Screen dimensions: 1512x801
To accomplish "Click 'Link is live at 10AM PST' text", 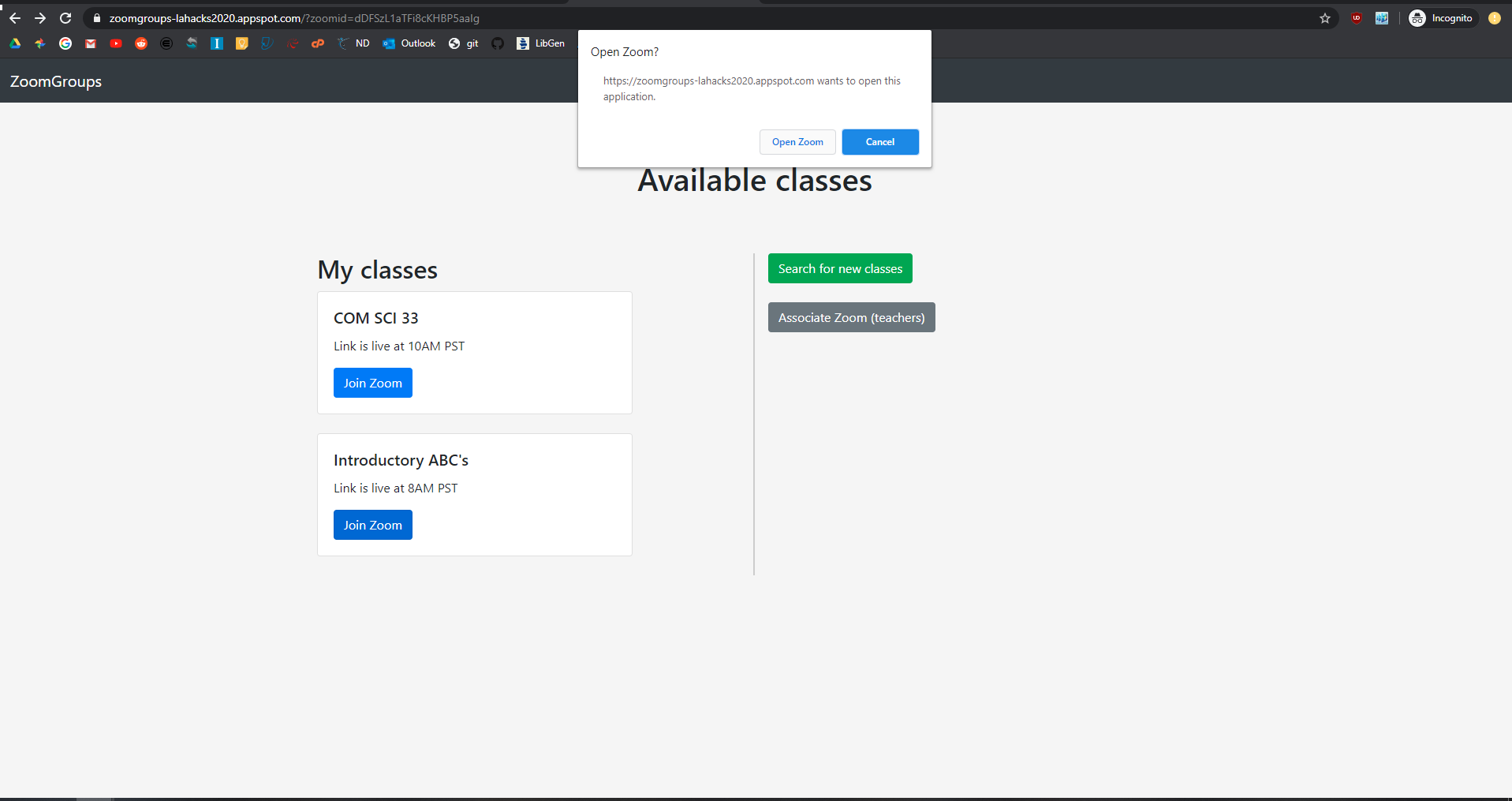I will pyautogui.click(x=399, y=346).
